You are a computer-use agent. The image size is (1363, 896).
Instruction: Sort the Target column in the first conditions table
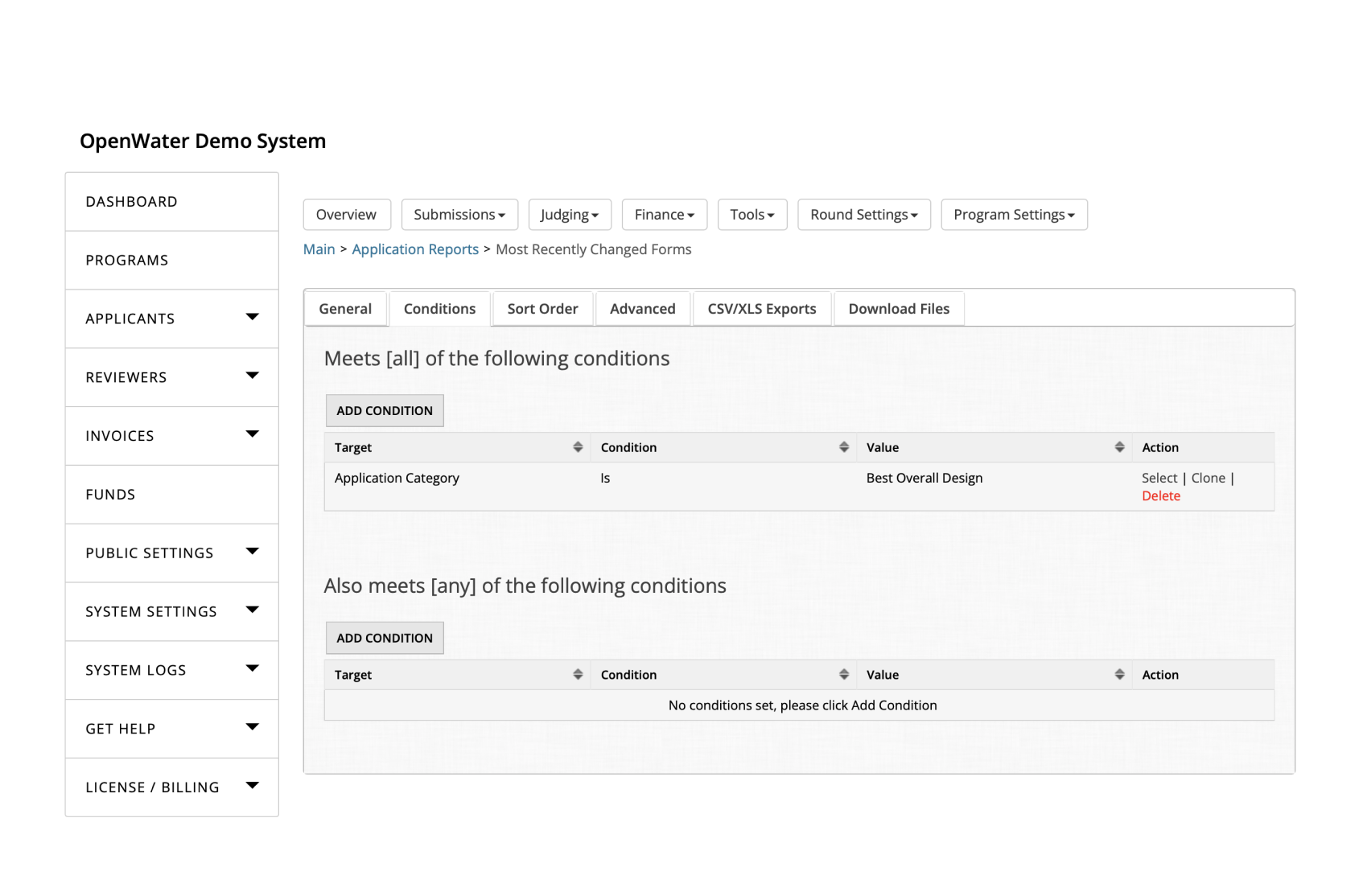point(579,446)
